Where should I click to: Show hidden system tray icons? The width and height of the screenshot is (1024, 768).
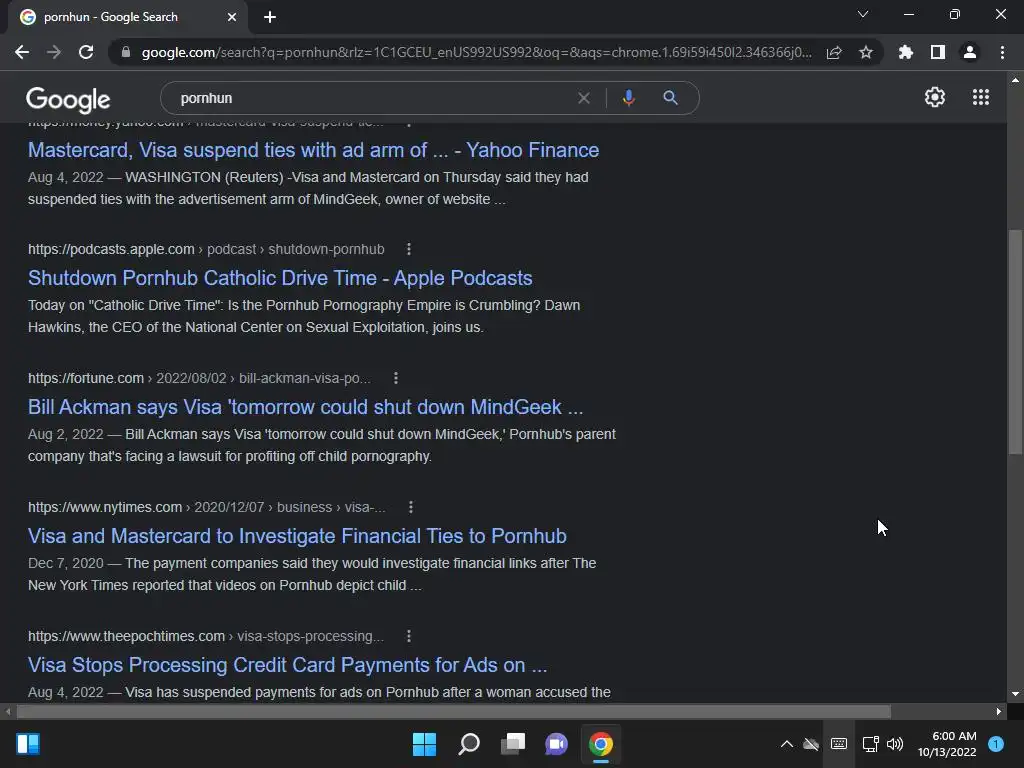pos(787,744)
